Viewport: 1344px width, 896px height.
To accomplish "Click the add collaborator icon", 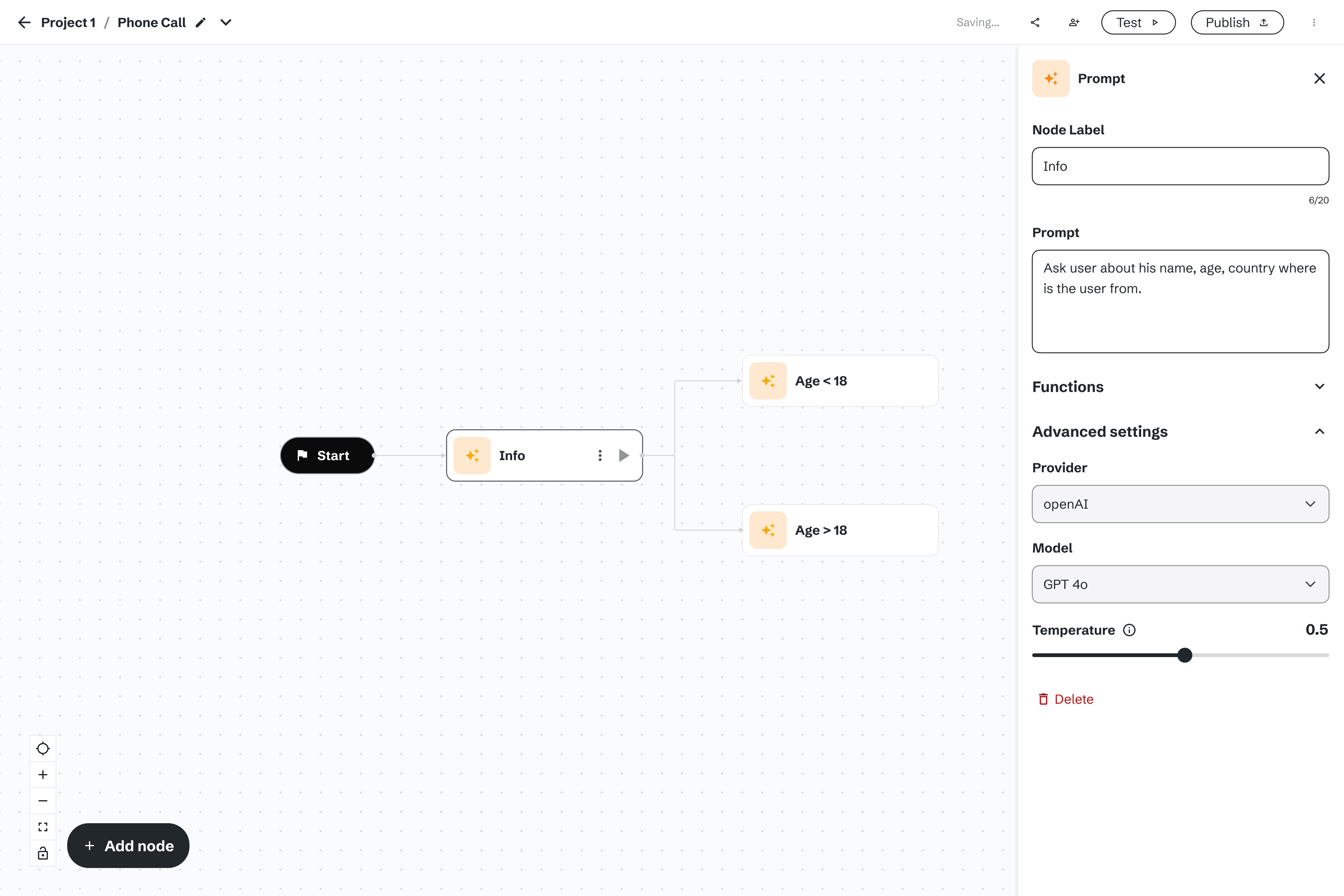I will coord(1074,22).
